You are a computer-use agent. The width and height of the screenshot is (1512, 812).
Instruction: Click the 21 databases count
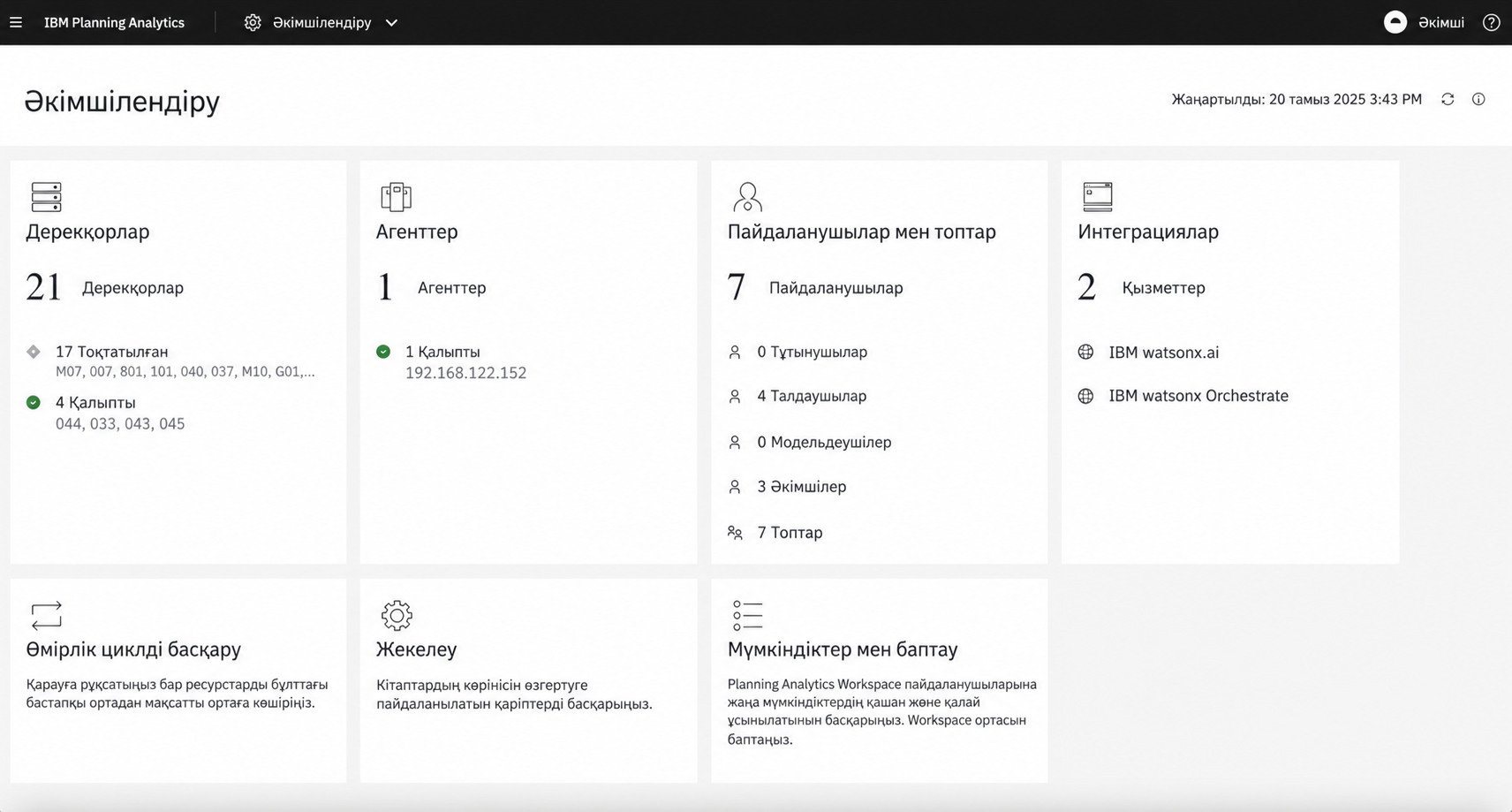[x=43, y=287]
